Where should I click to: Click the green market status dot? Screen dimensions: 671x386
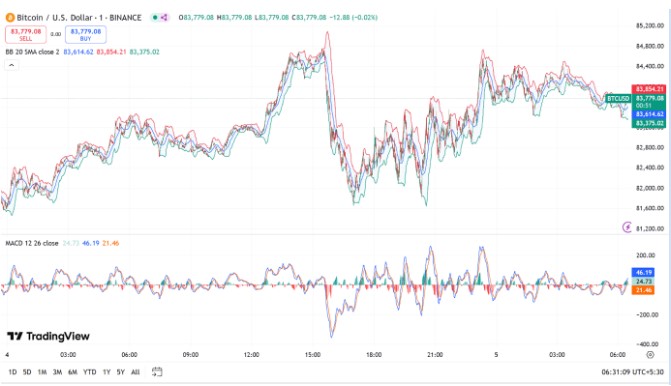[155, 18]
